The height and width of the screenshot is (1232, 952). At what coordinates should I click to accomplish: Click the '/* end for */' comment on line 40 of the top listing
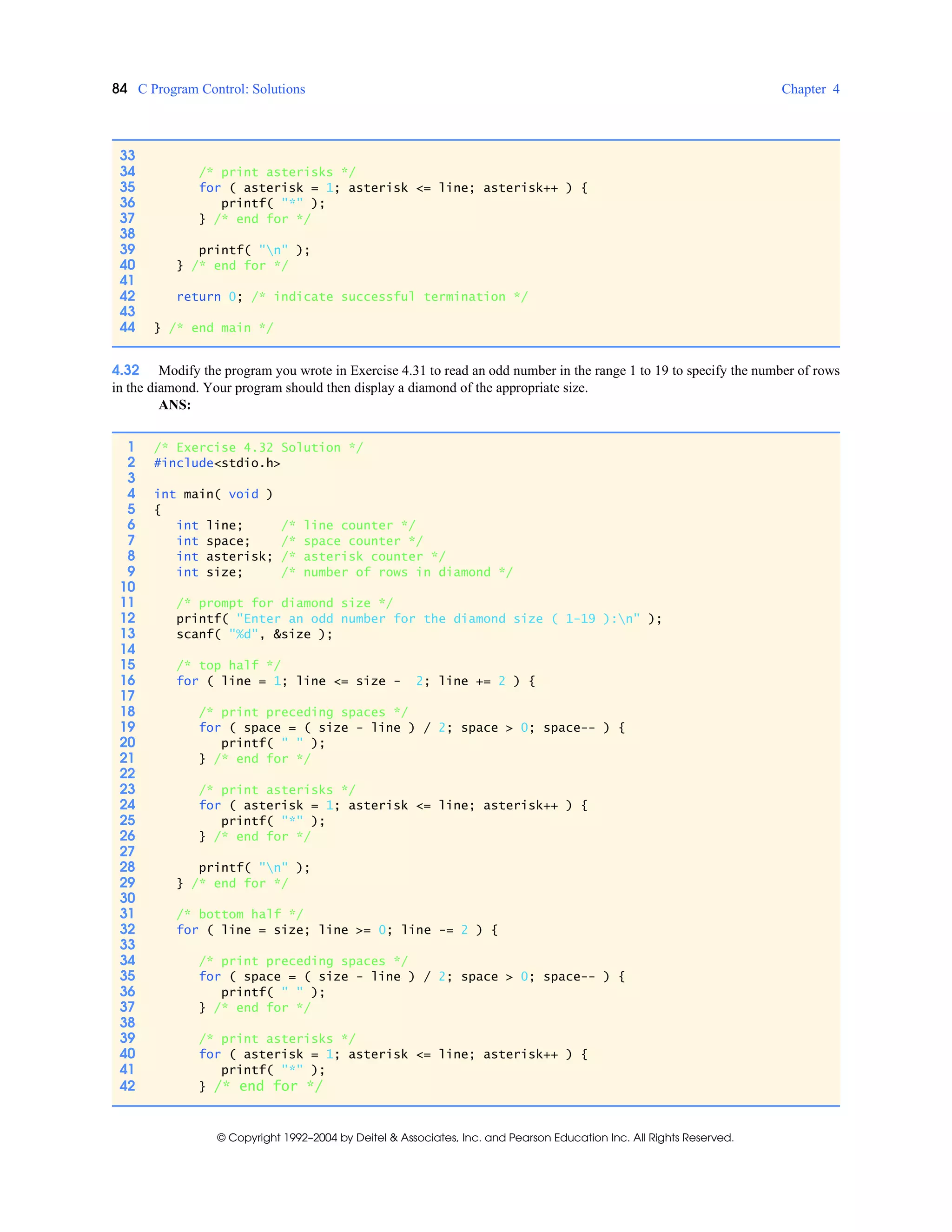click(x=240, y=265)
